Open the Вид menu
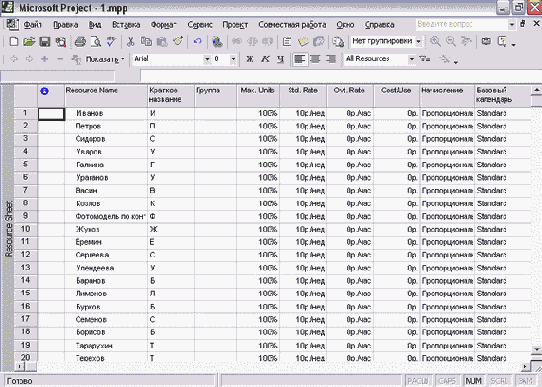Viewport: 542px width, 387px height. (95, 25)
